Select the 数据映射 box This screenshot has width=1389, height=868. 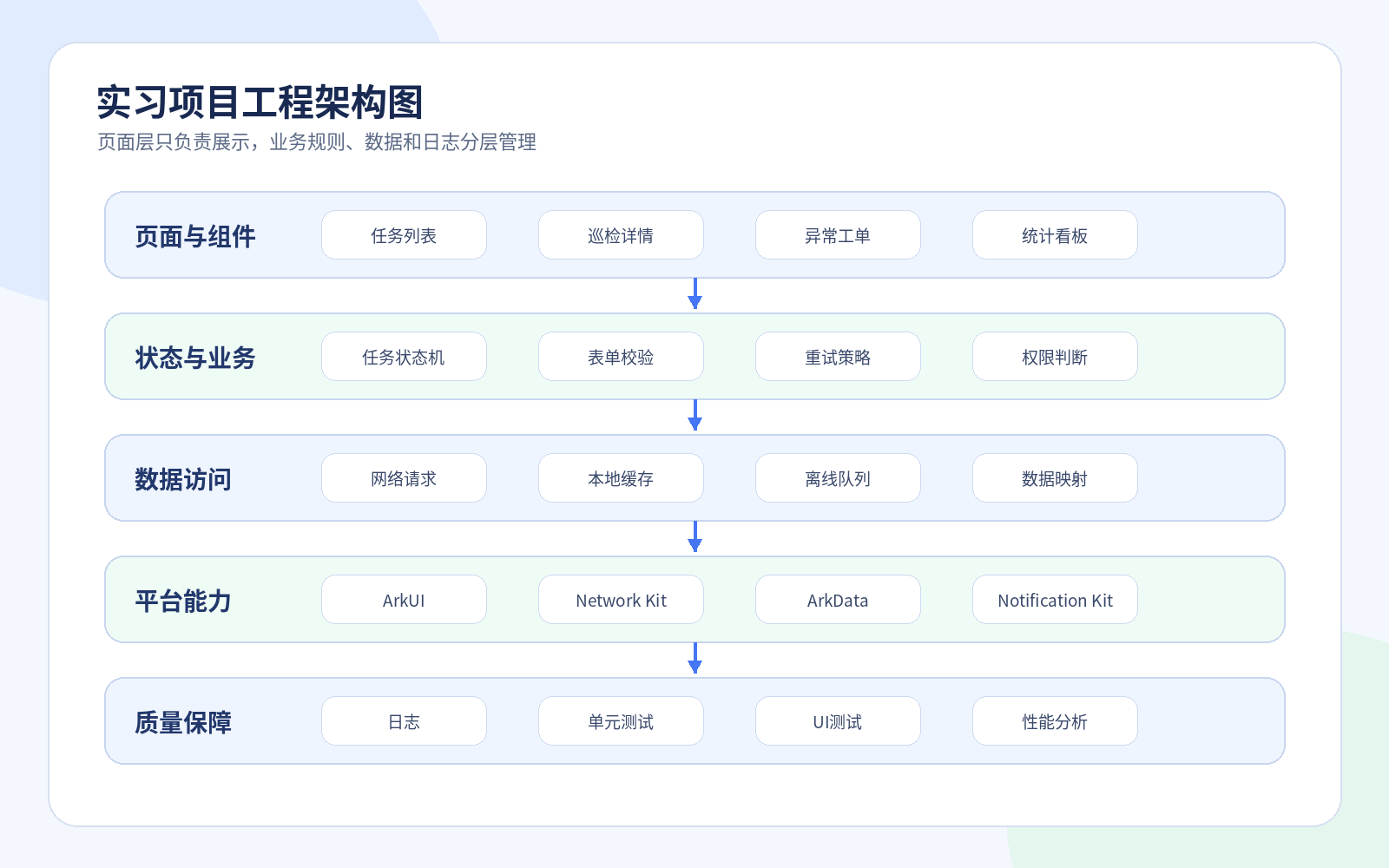point(1055,478)
